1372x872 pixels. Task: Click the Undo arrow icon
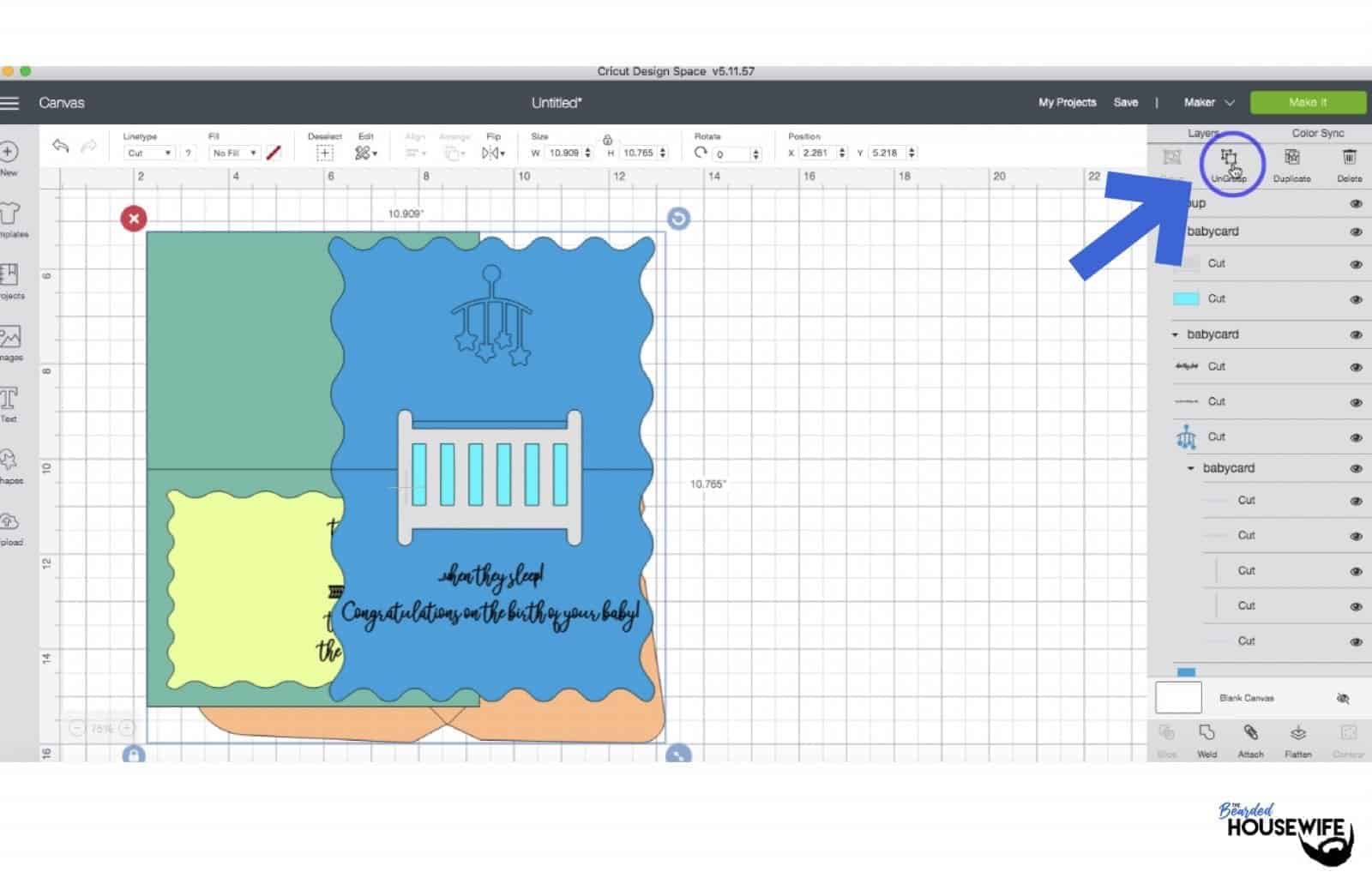point(60,147)
